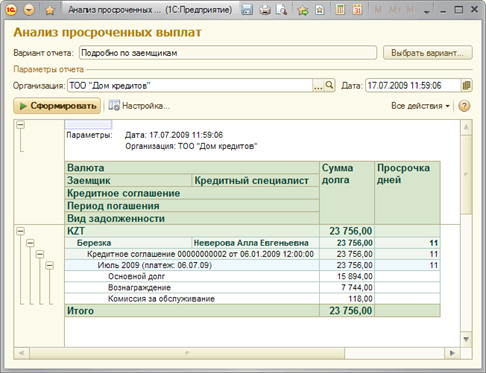Select the Вознаграждение row
The image size is (486, 373).
[192, 288]
